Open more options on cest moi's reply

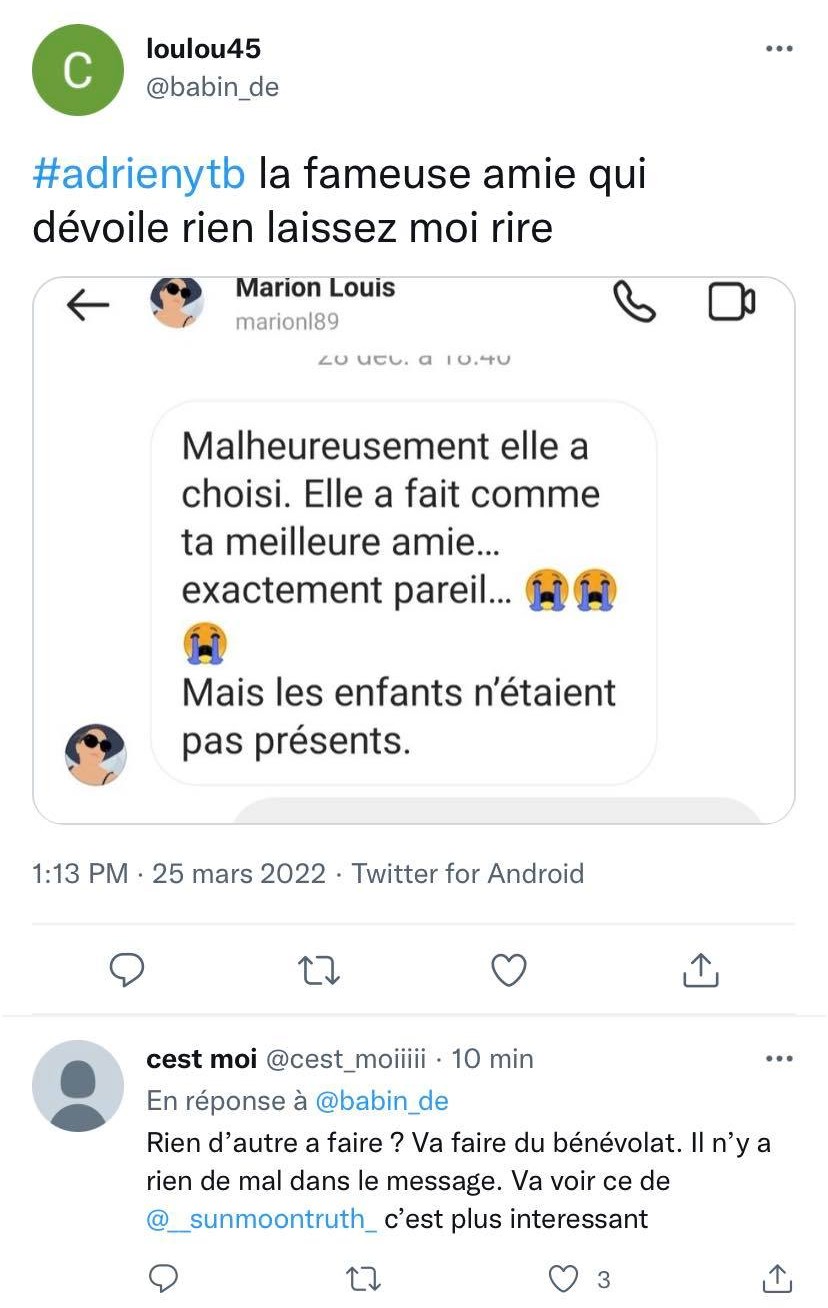pyautogui.click(x=779, y=1058)
